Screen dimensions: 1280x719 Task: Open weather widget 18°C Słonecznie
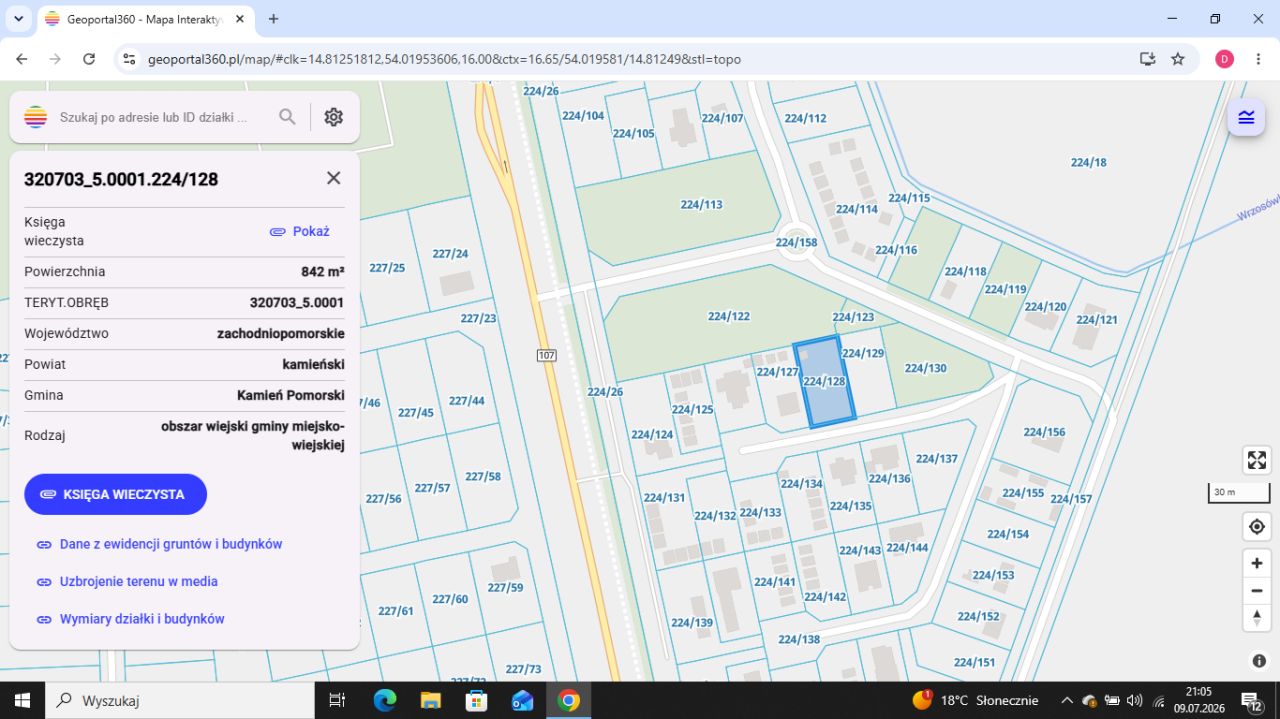tap(975, 700)
